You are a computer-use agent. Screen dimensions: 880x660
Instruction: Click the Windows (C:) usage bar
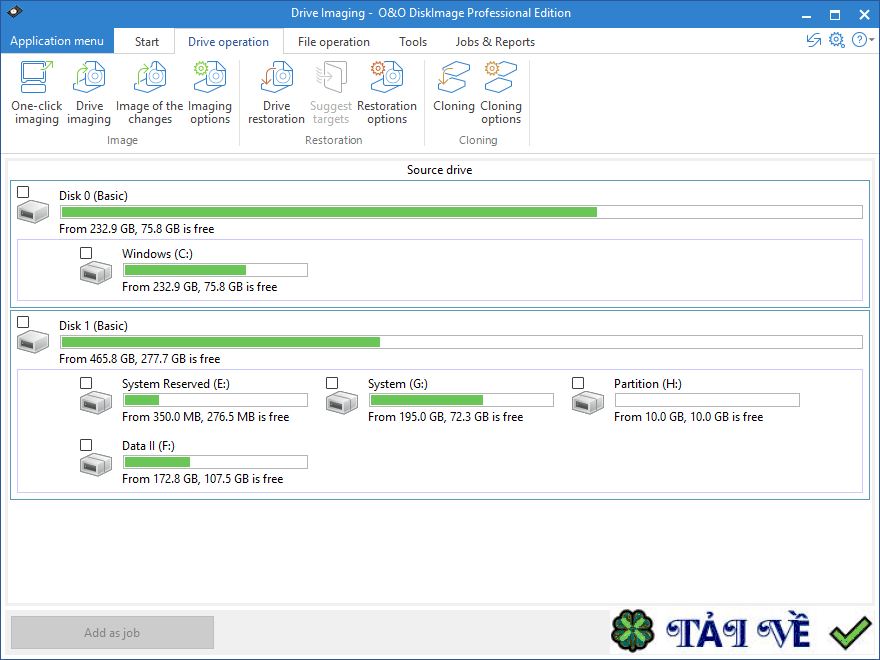tap(216, 270)
